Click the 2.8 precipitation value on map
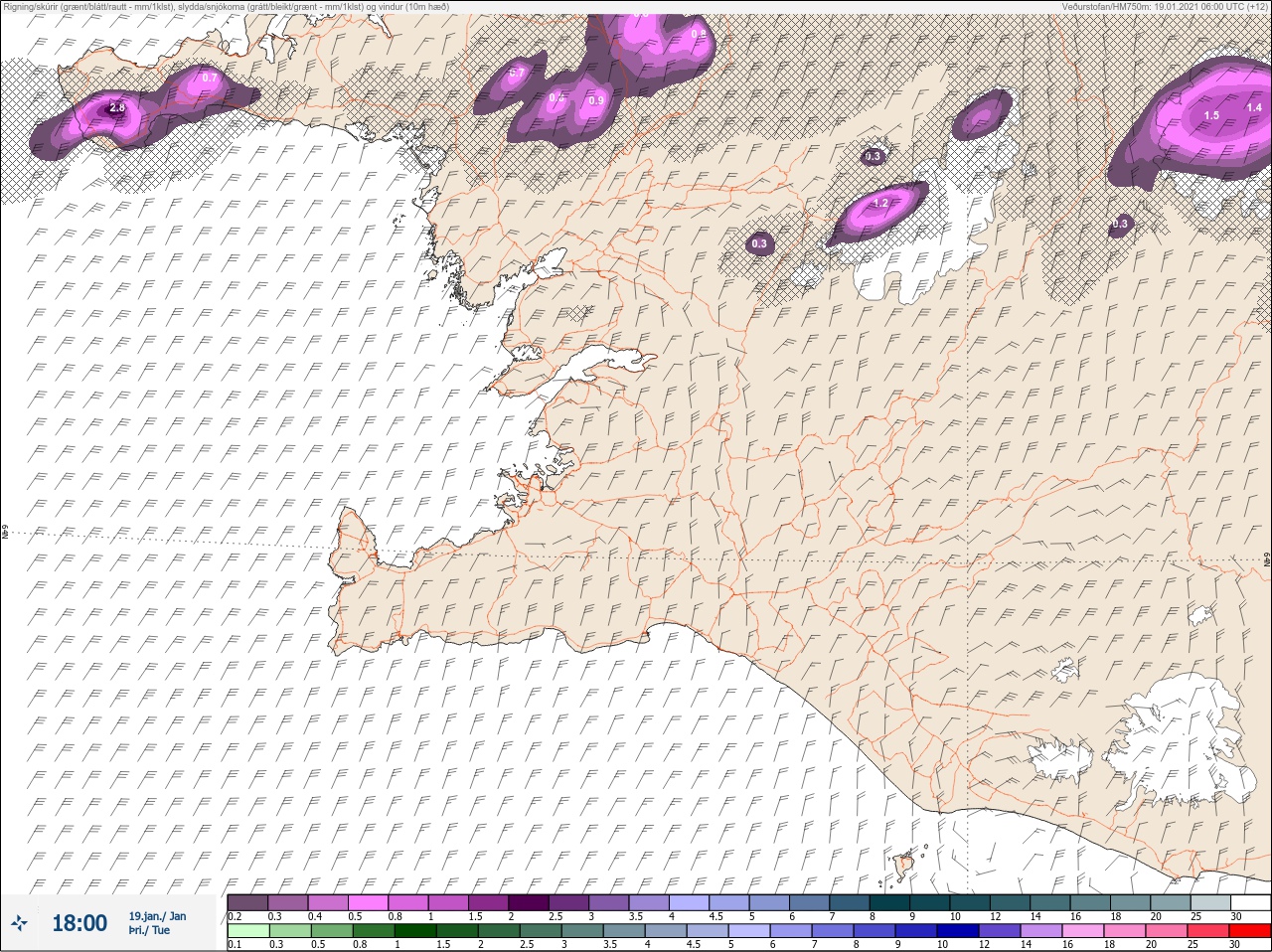Screen dimensions: 1272x952 (117, 107)
